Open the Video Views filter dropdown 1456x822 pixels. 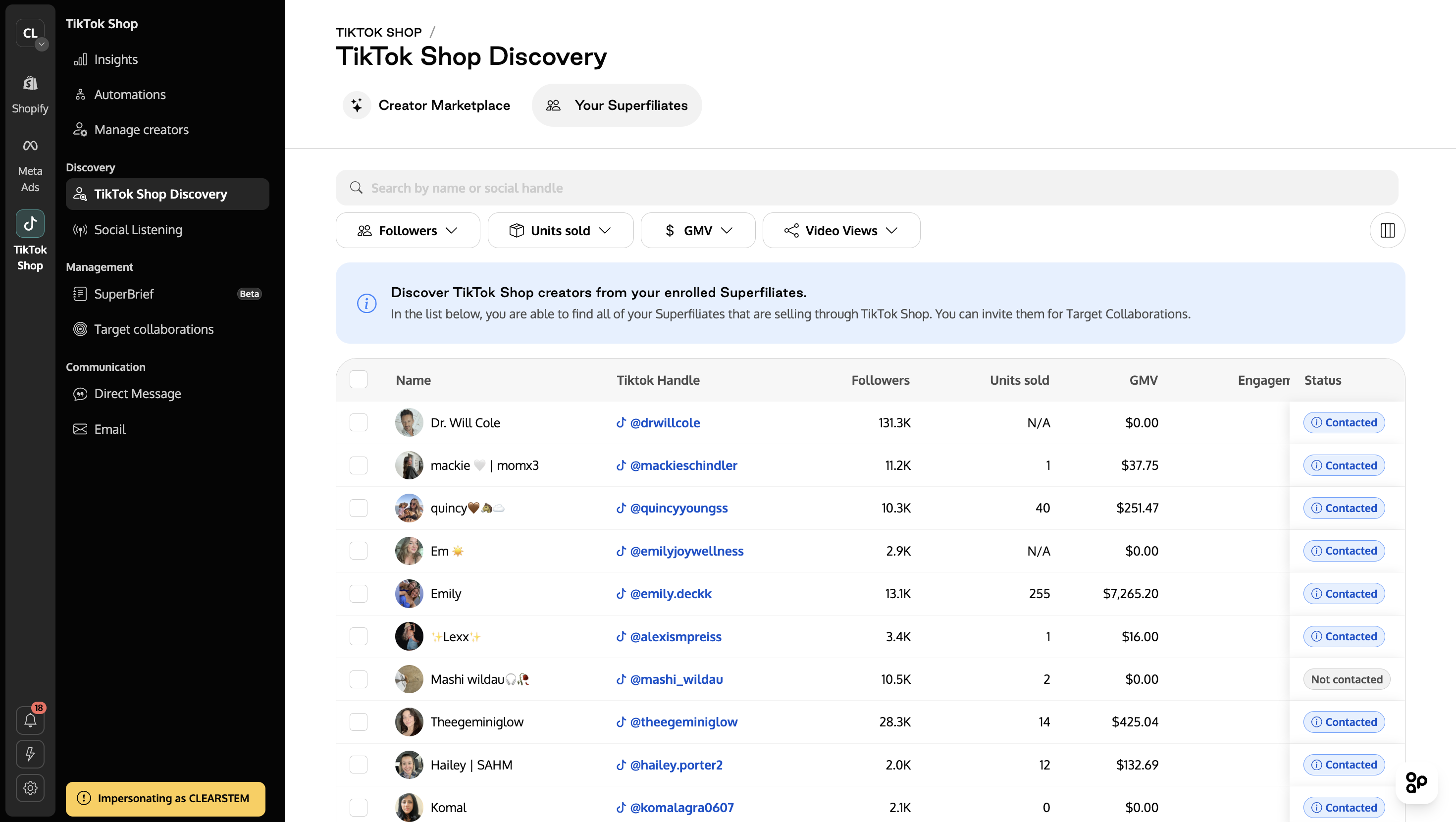coord(841,230)
